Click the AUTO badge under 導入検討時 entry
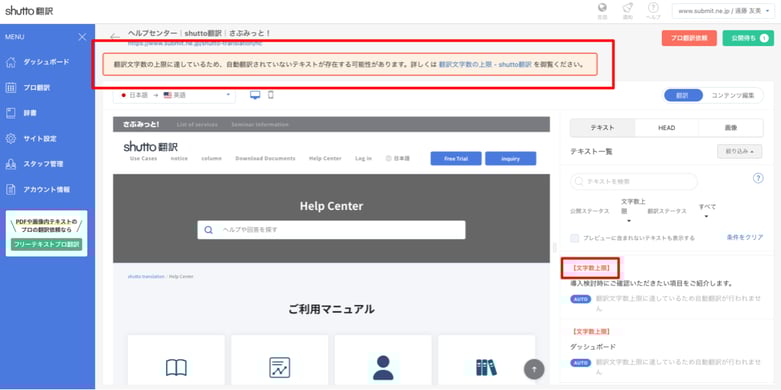781x390 pixels. [x=580, y=299]
